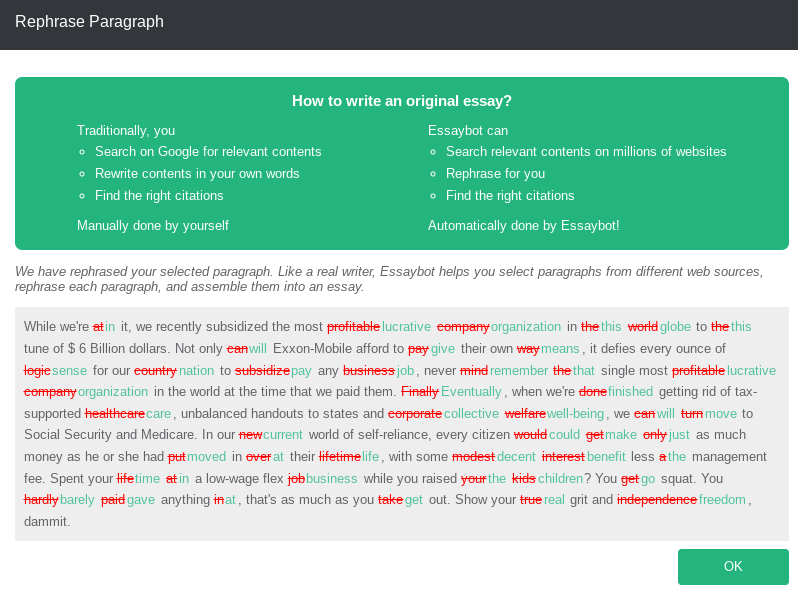Click the replacement word 'well-being'
This screenshot has height=591, width=798.
click(575, 413)
